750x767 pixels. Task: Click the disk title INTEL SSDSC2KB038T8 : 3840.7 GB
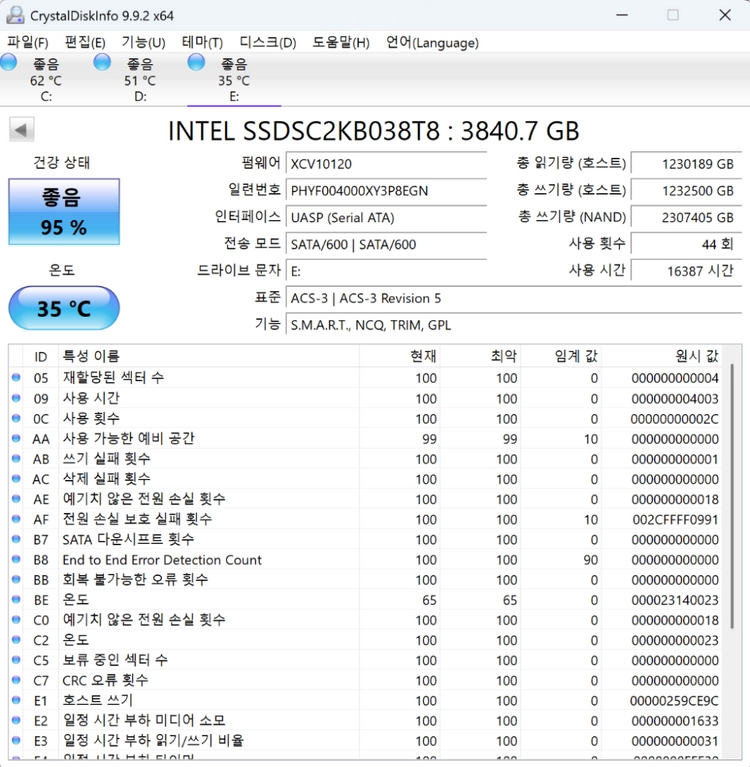pos(374,131)
